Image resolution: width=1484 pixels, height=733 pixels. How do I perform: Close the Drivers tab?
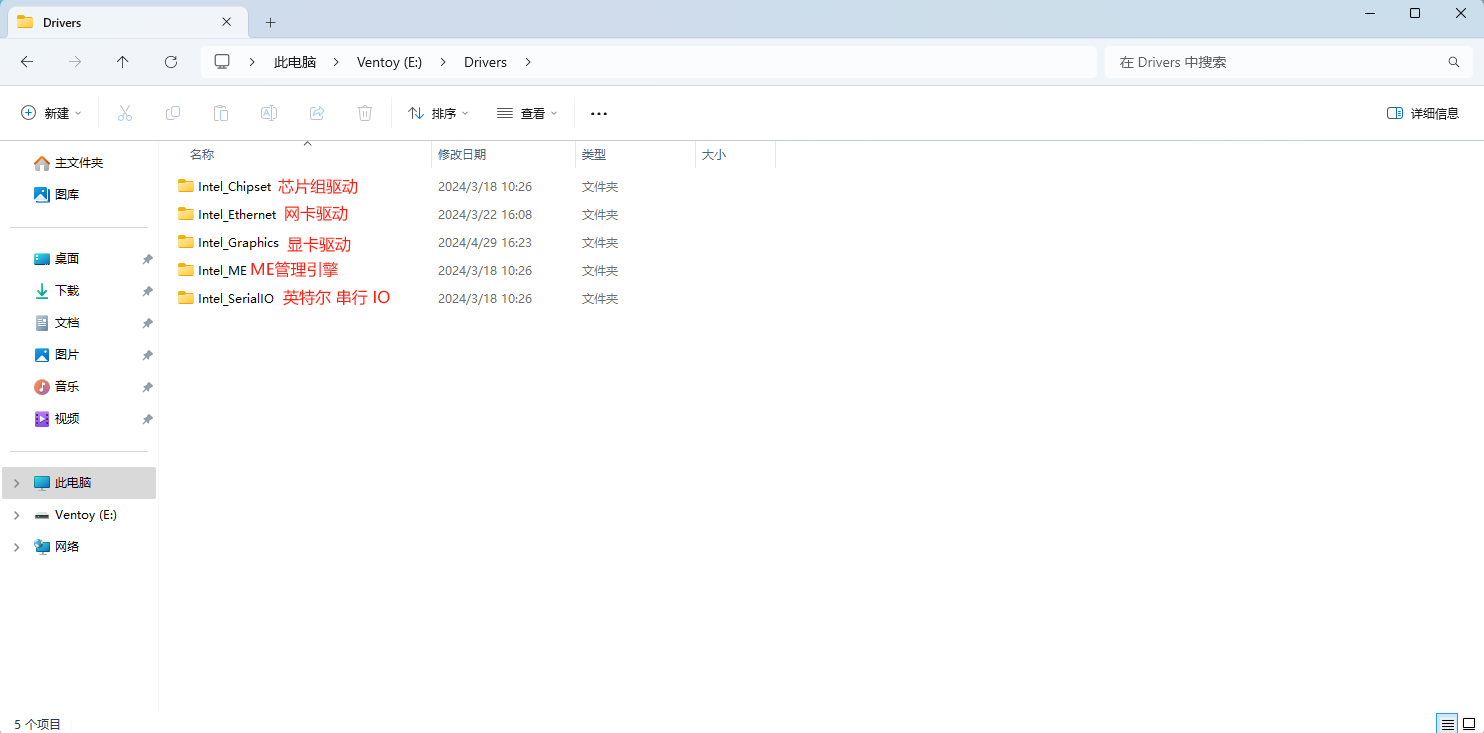227,21
